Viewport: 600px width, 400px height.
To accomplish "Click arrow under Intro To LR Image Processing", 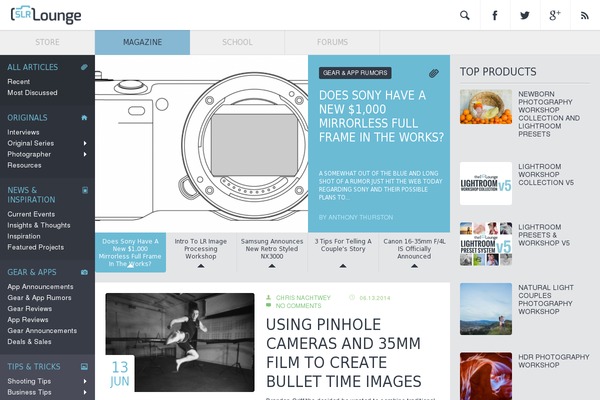I will click(201, 266).
